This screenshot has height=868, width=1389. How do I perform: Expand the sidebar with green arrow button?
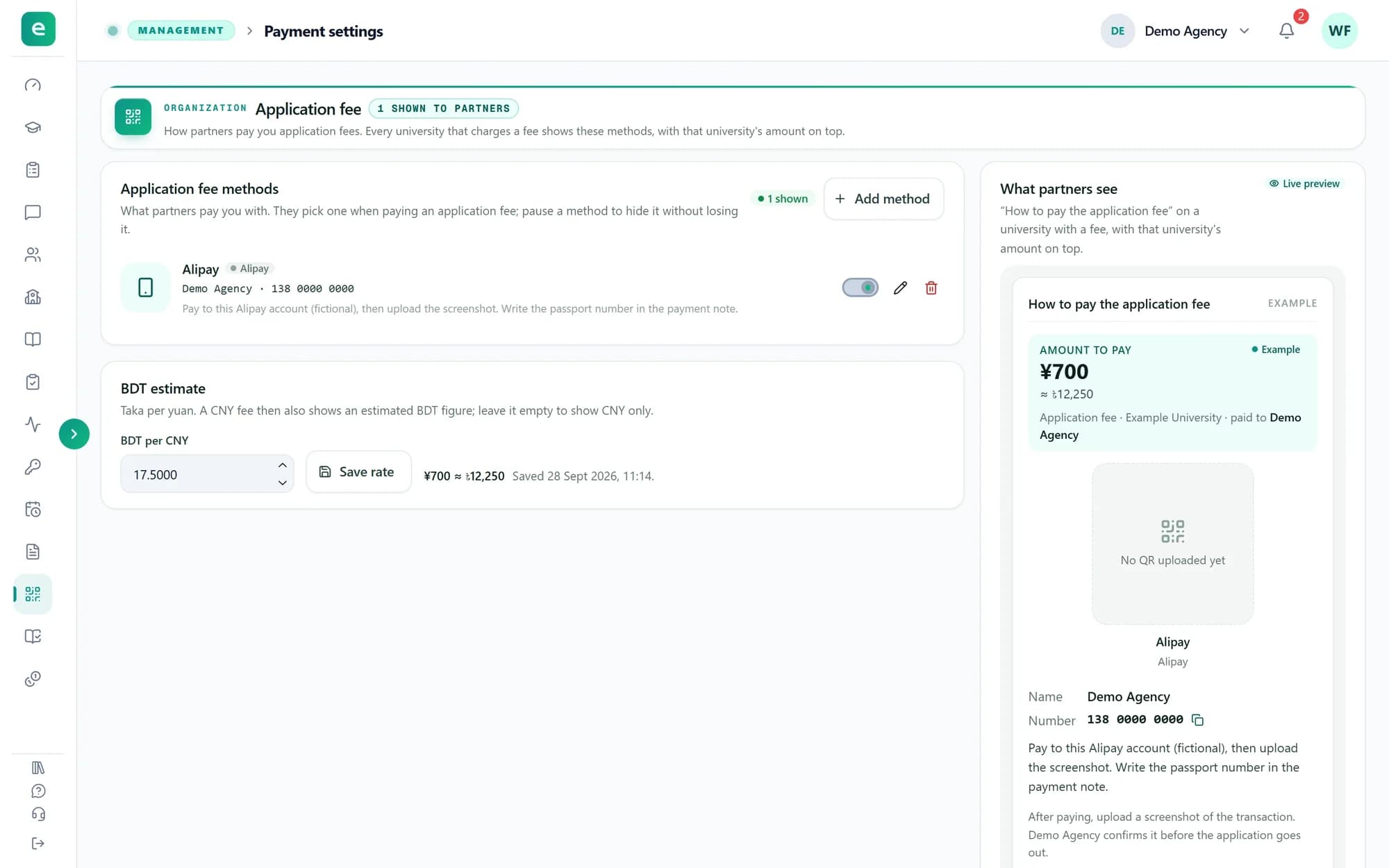pos(74,434)
